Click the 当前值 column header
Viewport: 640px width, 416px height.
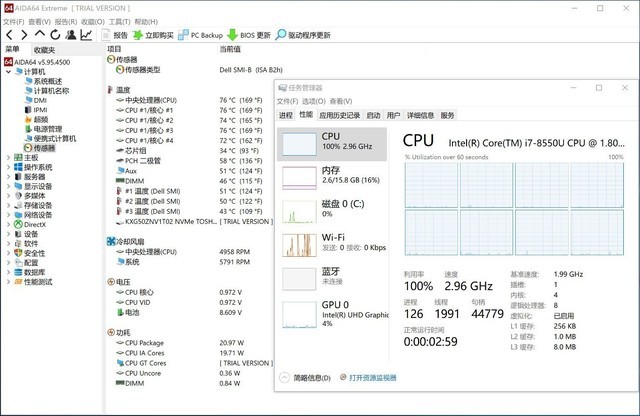click(x=230, y=49)
